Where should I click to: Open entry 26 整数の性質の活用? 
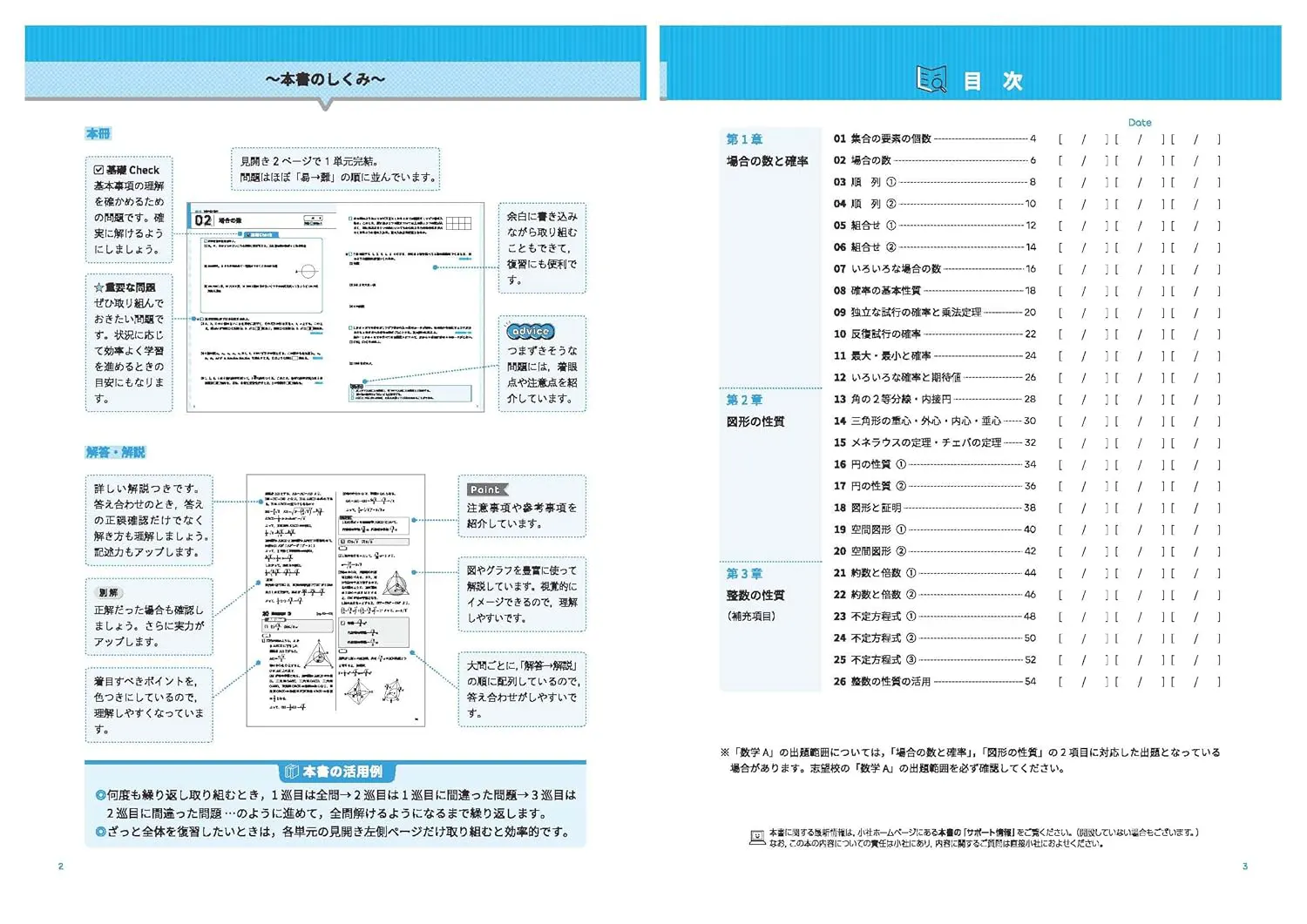pyautogui.click(x=934, y=682)
